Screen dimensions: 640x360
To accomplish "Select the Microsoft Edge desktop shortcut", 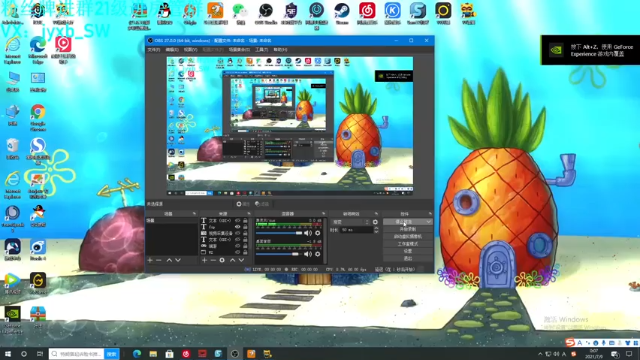I will click(38, 50).
